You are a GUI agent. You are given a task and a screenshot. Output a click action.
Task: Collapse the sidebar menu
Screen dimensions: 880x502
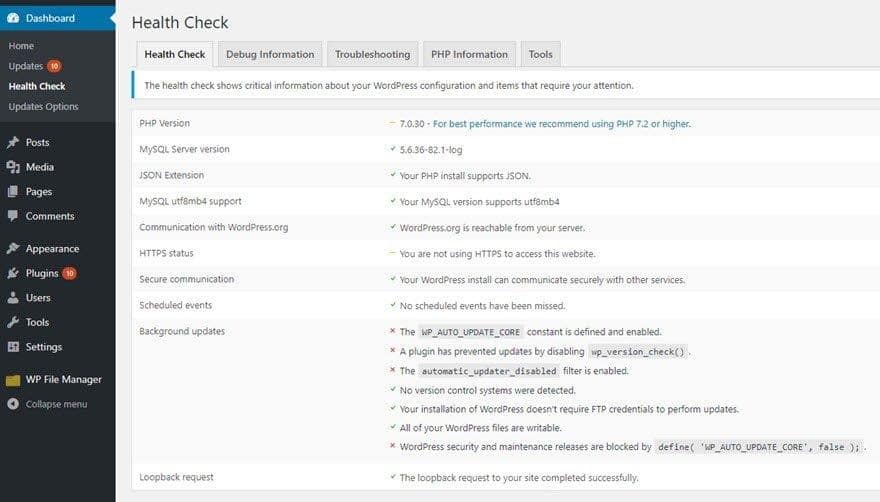point(48,404)
